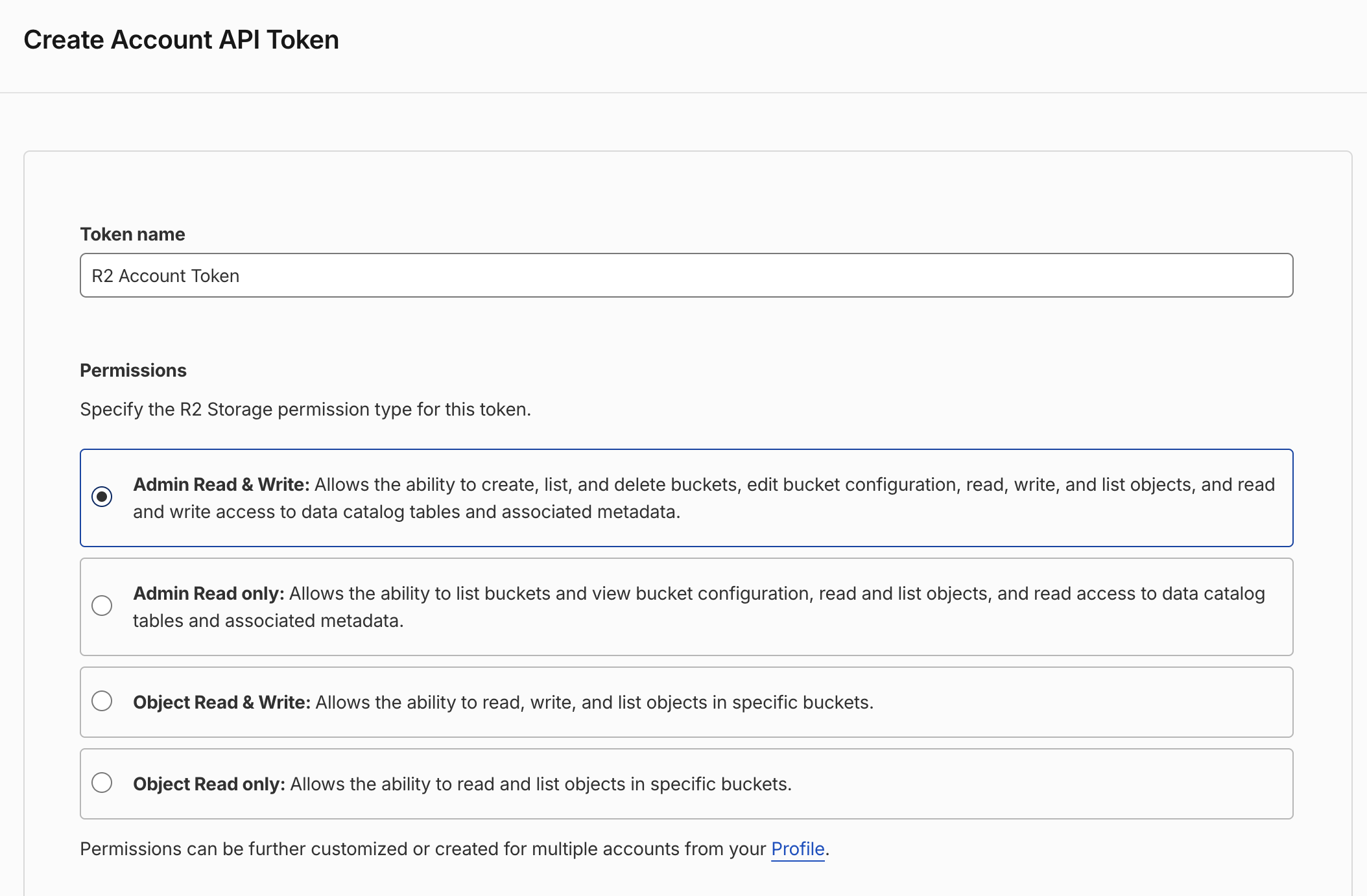Viewport: 1367px width, 896px height.
Task: Pick the Object Read only radio button
Action: [102, 783]
